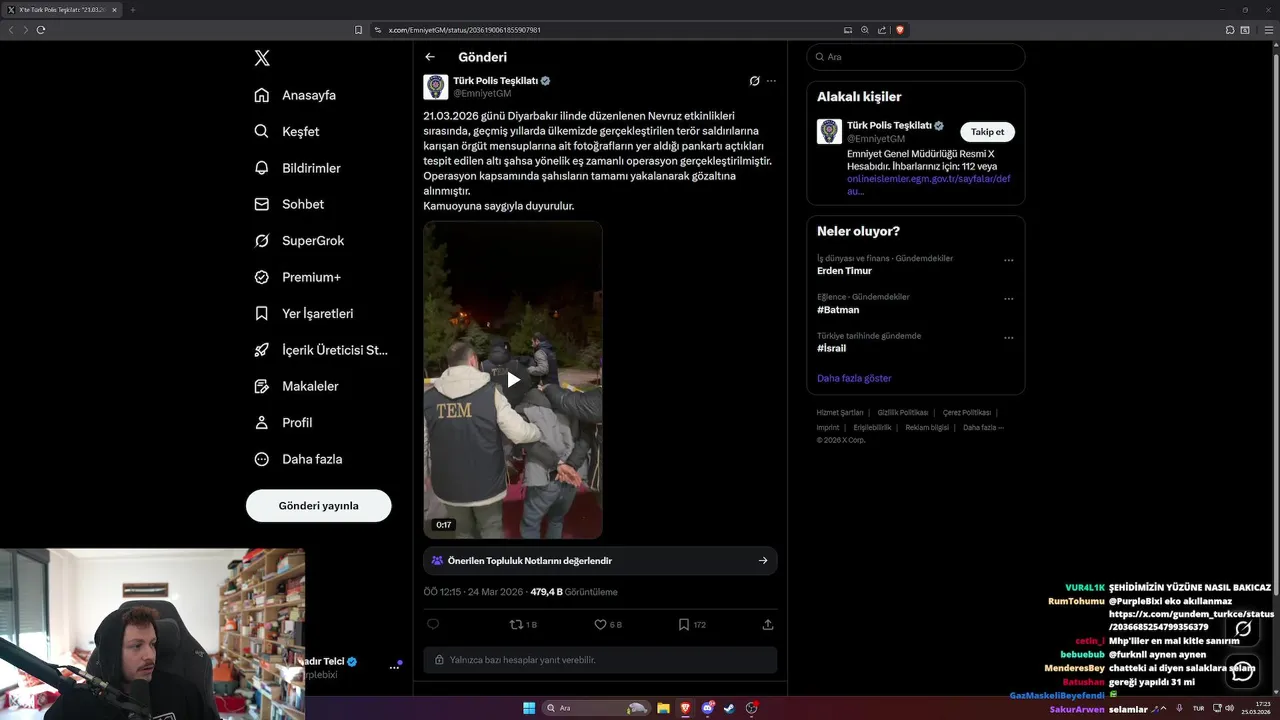1280x720 pixels.
Task: Expand the Daha fazla menu
Action: pos(298,459)
